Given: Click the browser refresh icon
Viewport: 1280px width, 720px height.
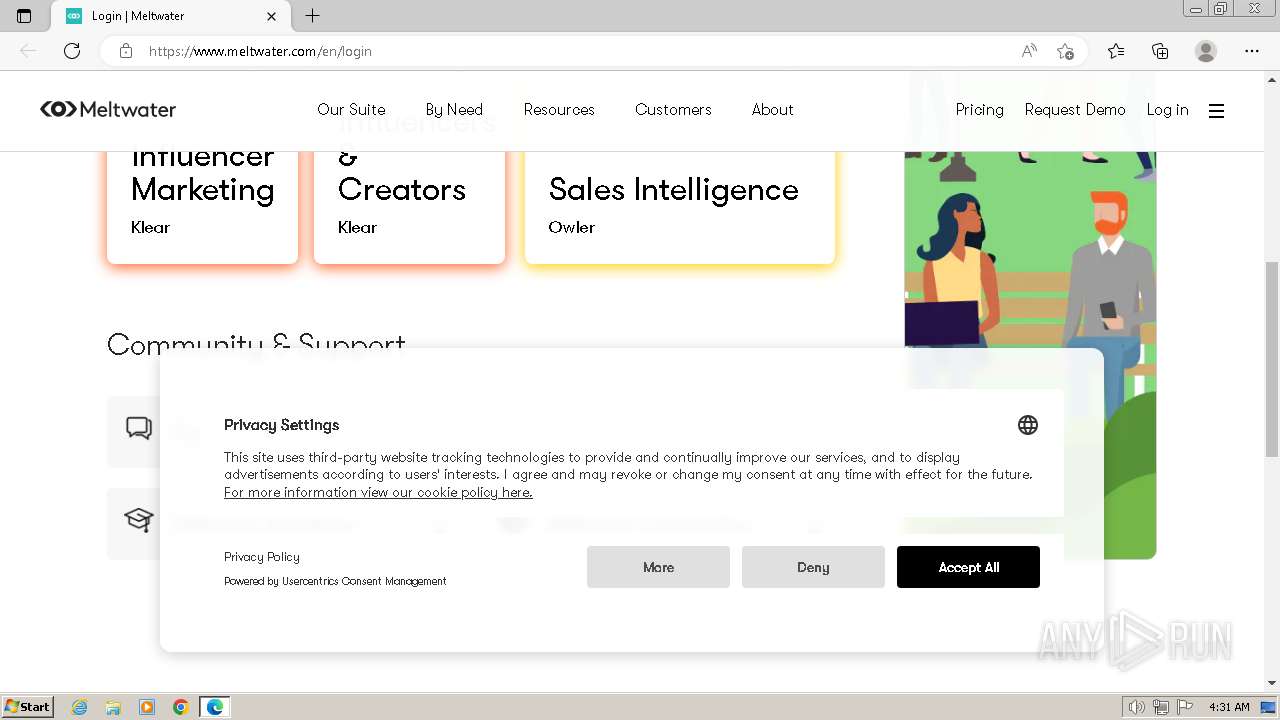Looking at the screenshot, I should (72, 51).
